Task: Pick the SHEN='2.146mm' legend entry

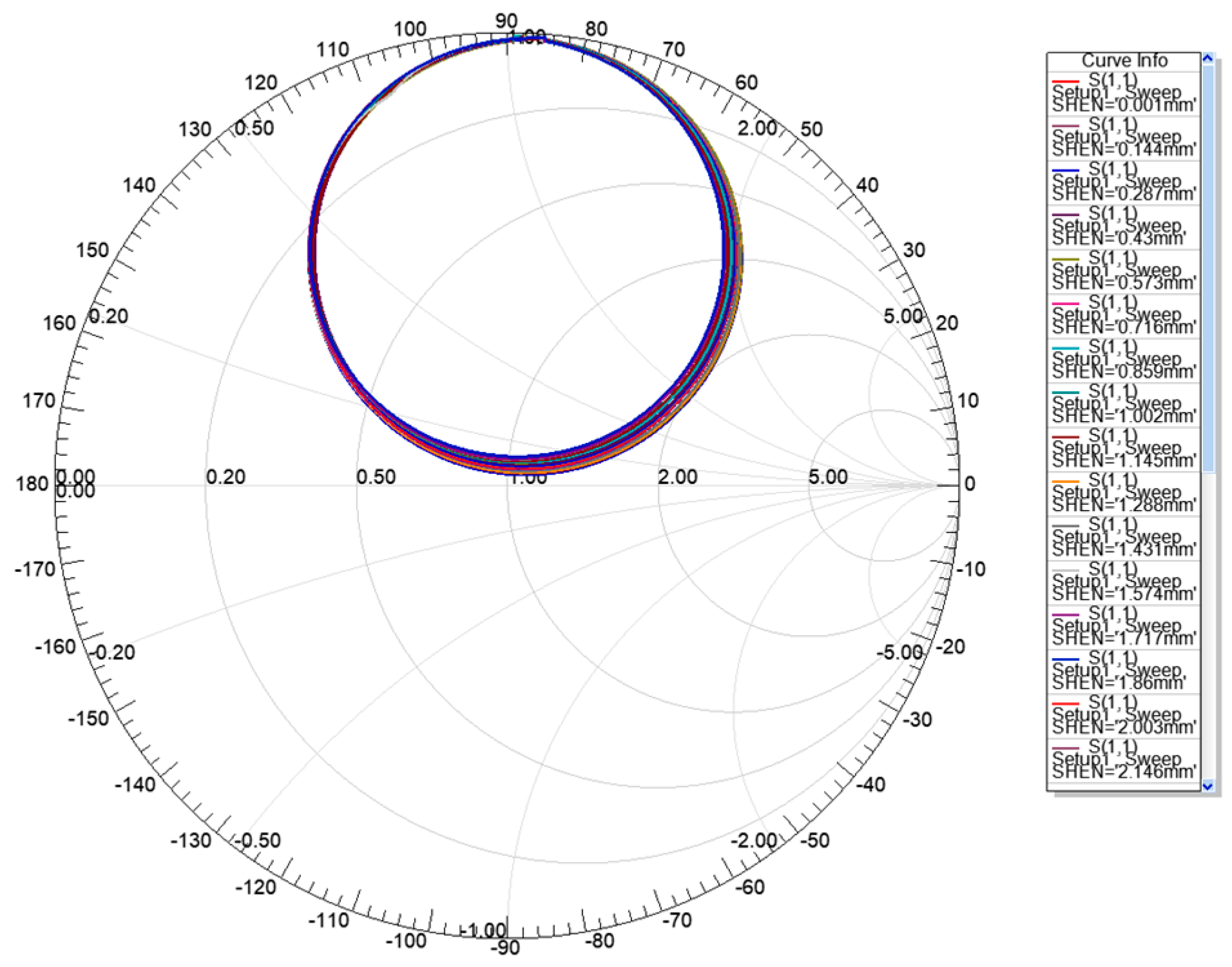Action: click(x=1124, y=760)
